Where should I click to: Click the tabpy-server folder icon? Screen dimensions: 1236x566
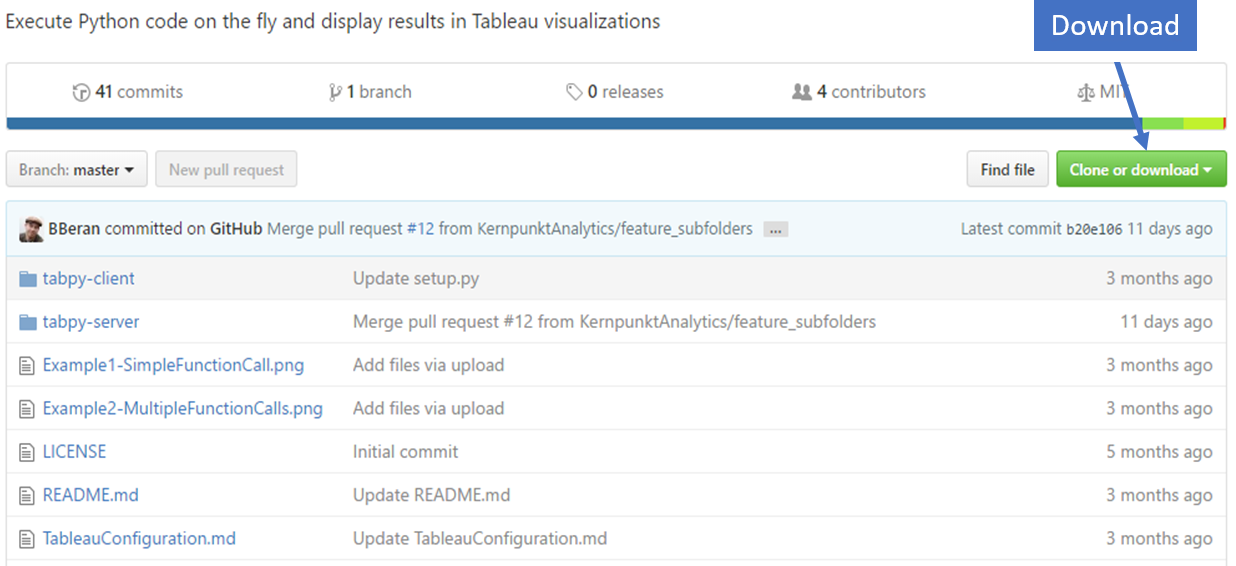[28, 322]
